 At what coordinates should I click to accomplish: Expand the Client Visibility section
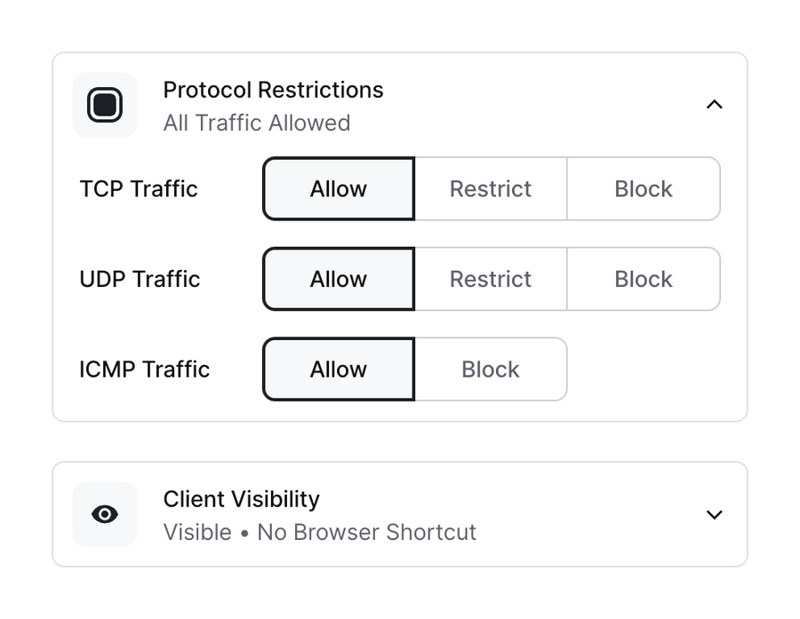click(713, 514)
